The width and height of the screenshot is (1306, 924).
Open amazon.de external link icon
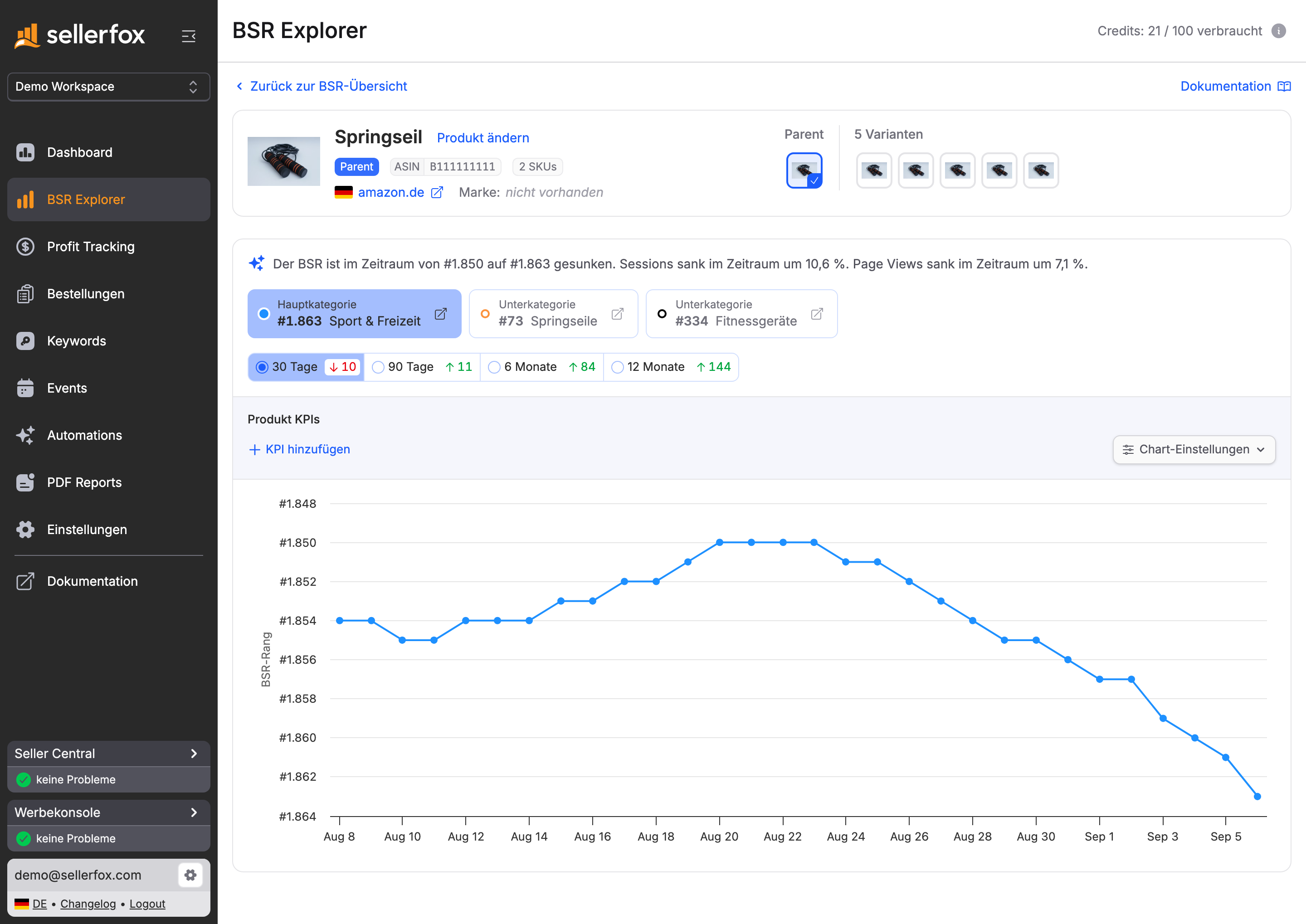[437, 192]
